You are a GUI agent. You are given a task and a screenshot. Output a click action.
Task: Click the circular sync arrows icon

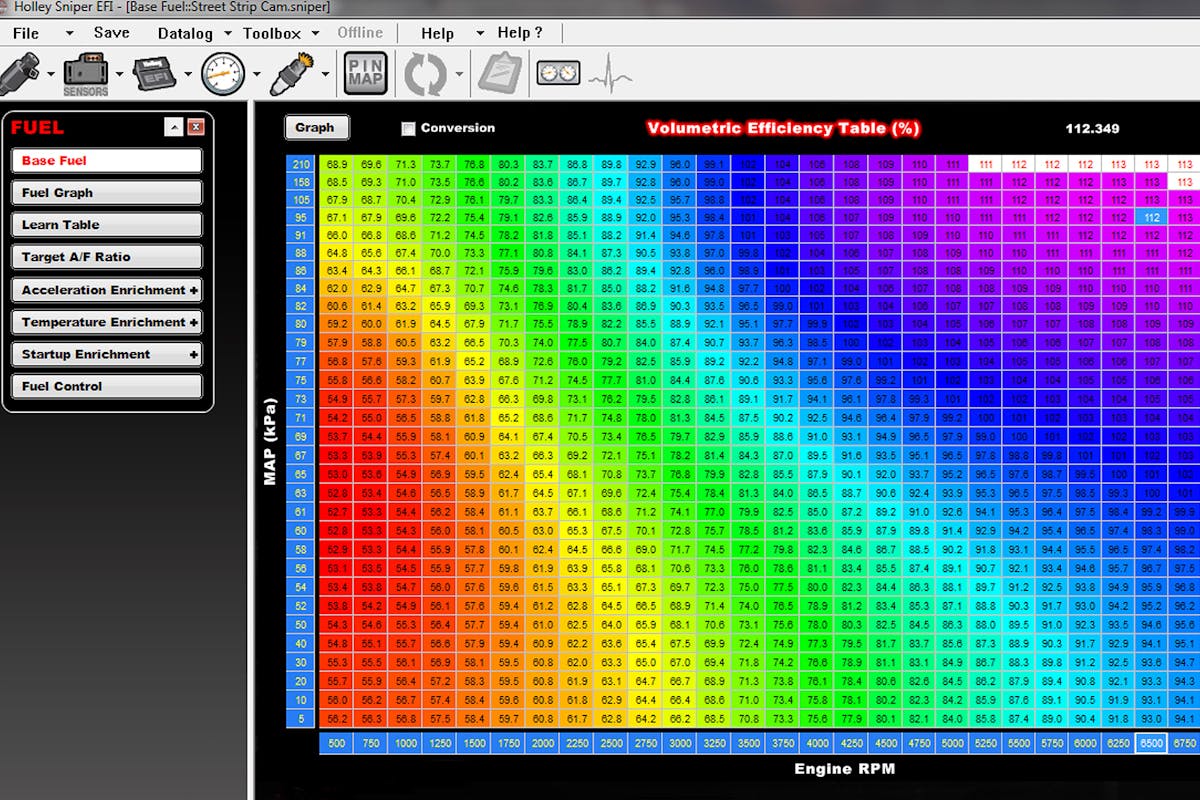click(x=425, y=73)
